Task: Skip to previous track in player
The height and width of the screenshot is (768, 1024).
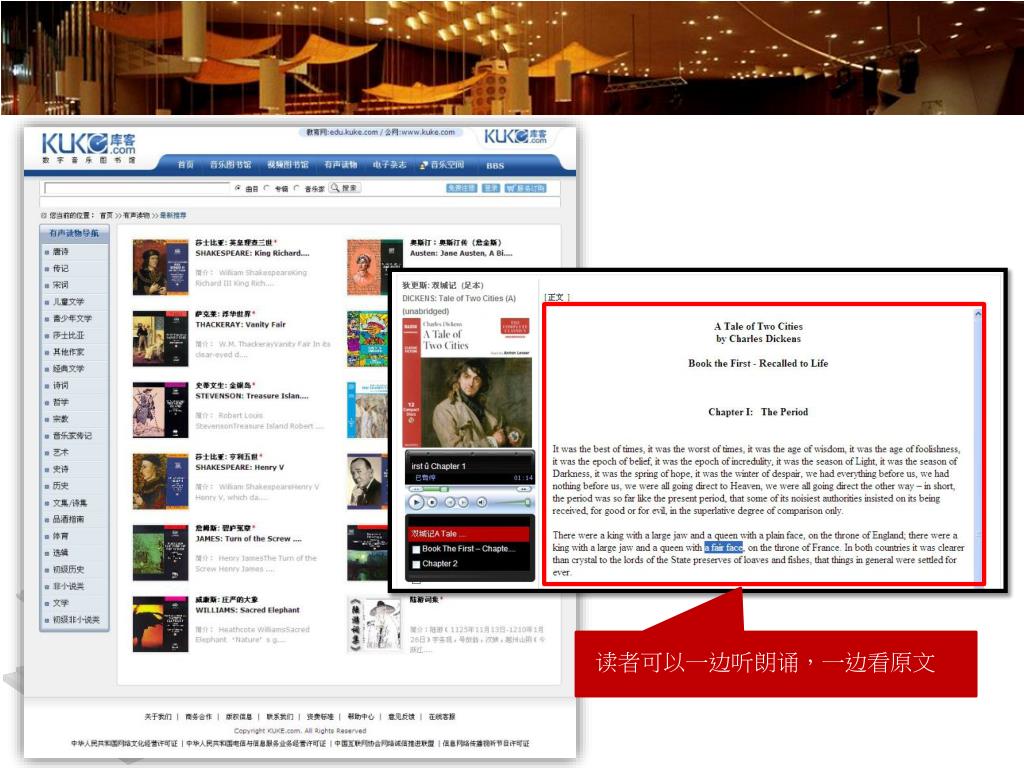Action: (x=449, y=502)
